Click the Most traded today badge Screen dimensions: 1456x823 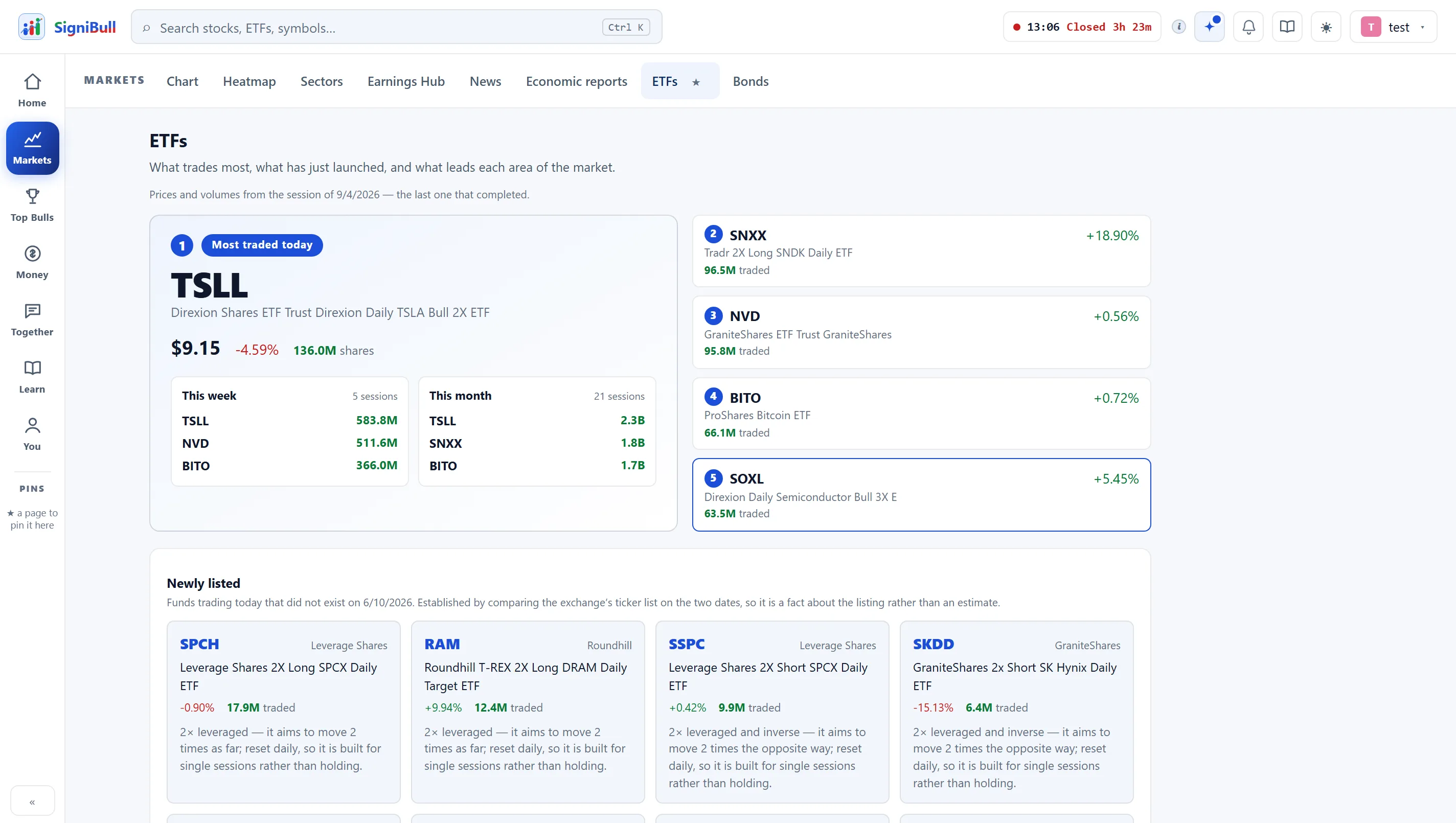[x=262, y=245]
